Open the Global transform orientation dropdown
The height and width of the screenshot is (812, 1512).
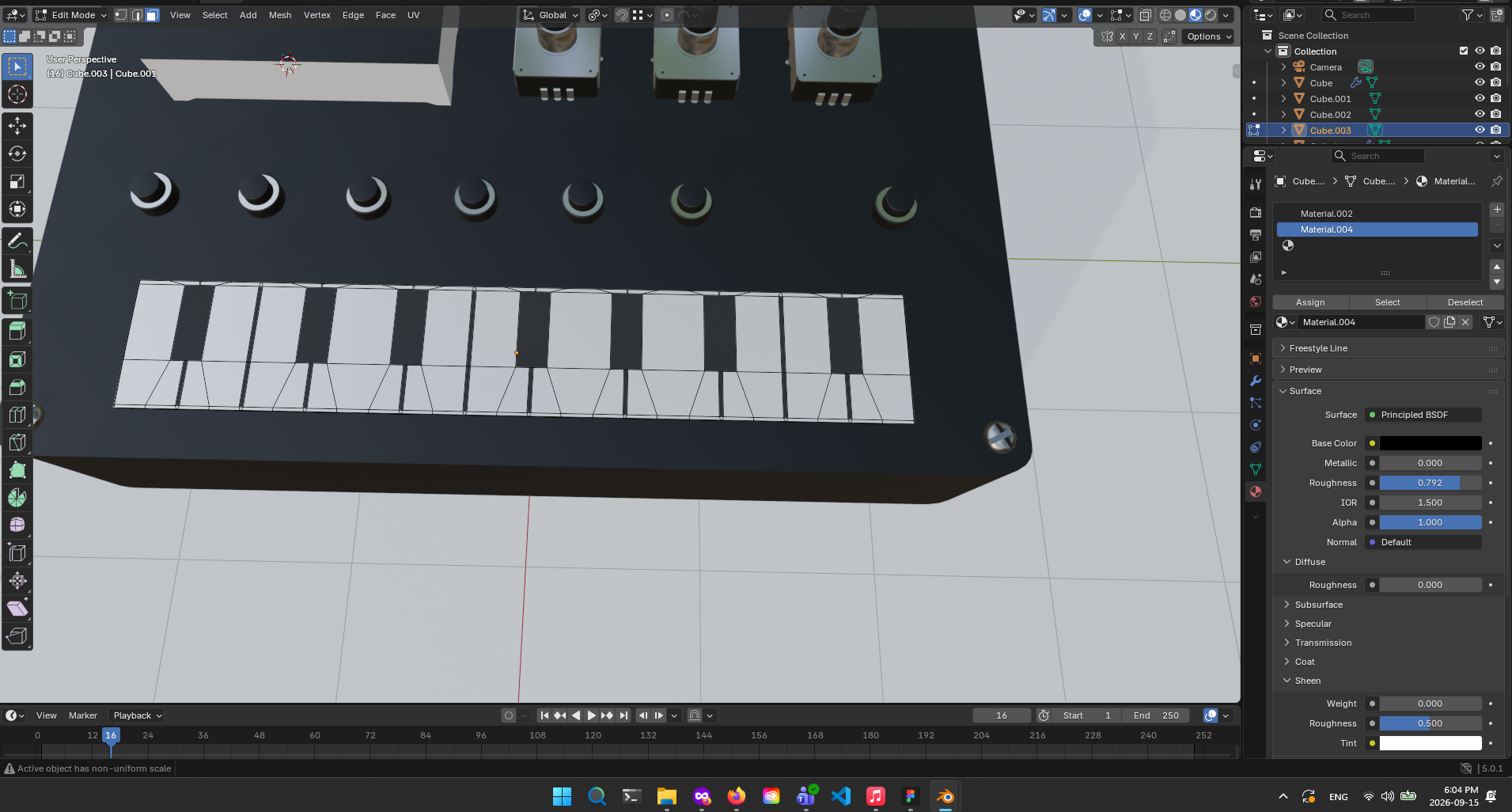551,15
